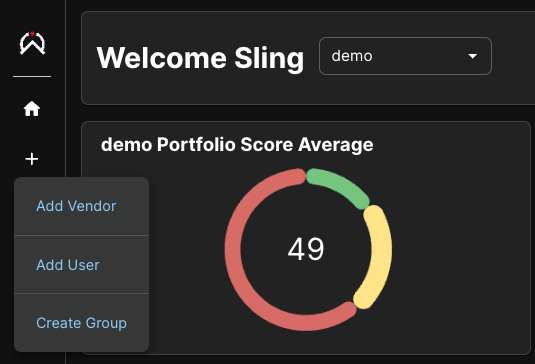Click the app logo in the sidebar
535x364 pixels.
click(x=32, y=43)
